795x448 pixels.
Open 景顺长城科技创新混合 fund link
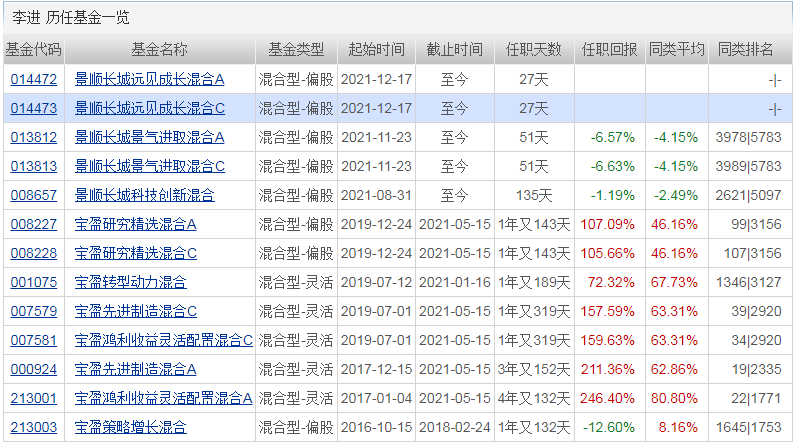point(144,195)
